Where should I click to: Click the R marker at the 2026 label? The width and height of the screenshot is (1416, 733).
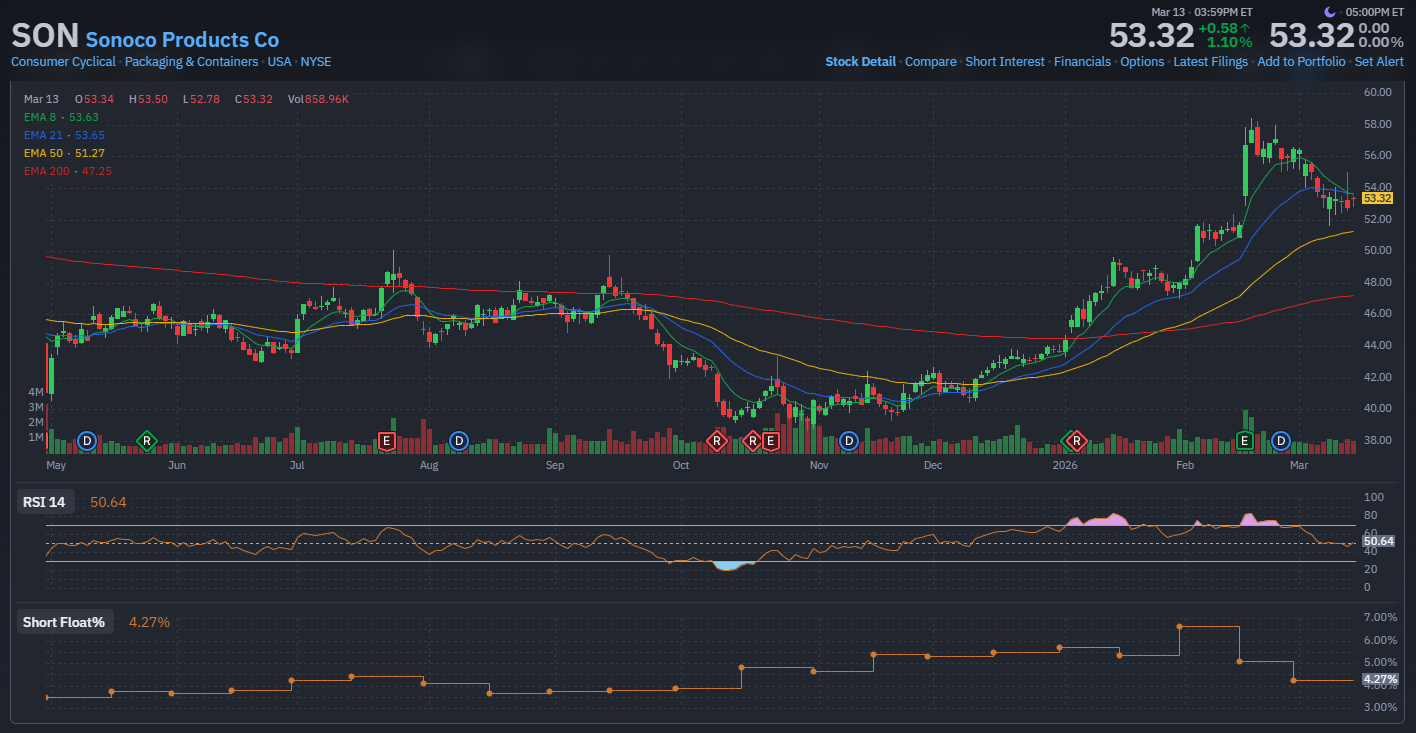[x=1076, y=440]
